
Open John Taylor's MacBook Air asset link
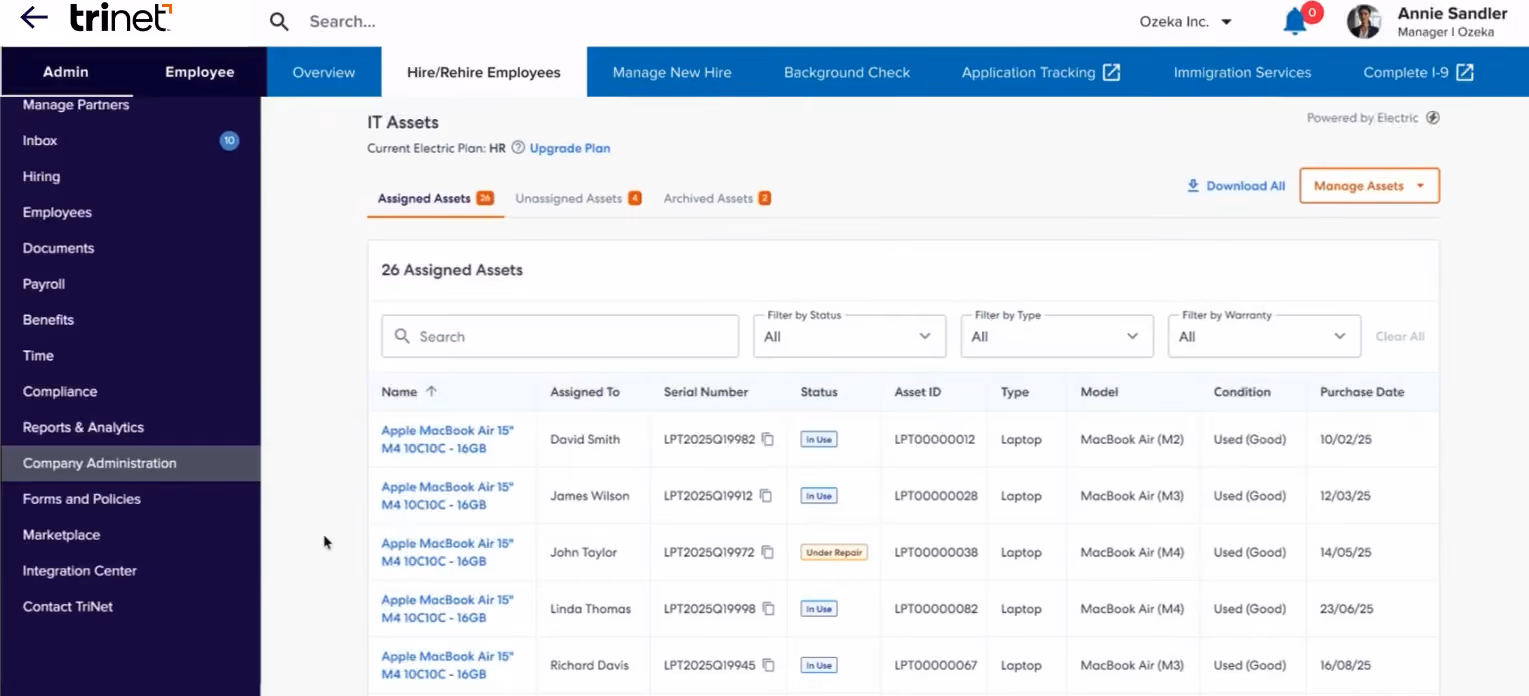pos(447,552)
